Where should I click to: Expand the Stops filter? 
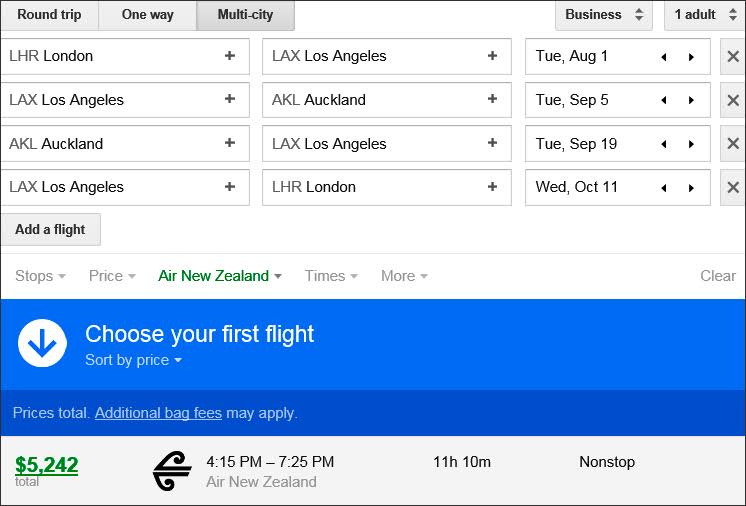(x=40, y=276)
